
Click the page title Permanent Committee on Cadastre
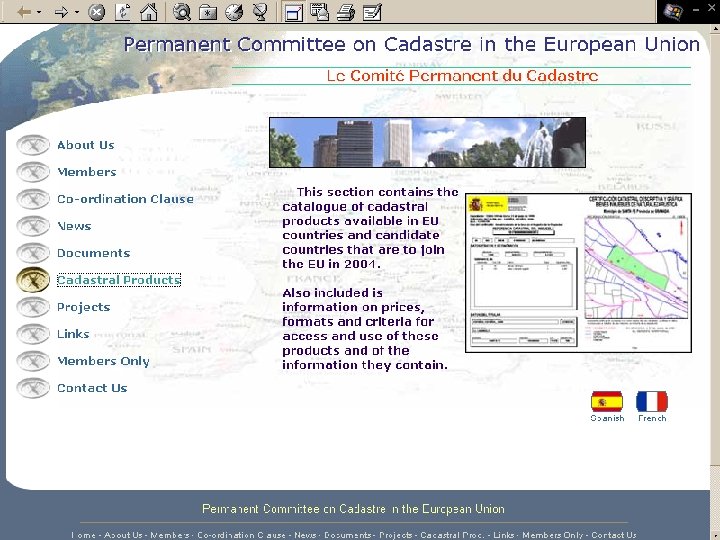[412, 45]
